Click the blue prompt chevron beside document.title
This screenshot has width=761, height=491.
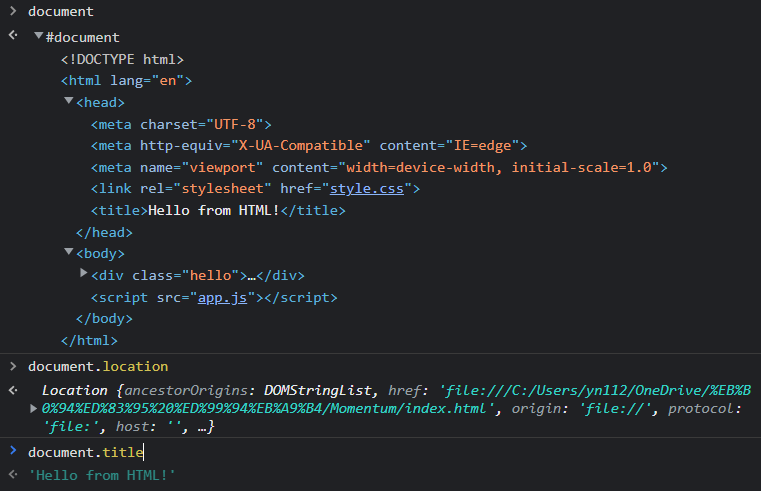coord(13,451)
